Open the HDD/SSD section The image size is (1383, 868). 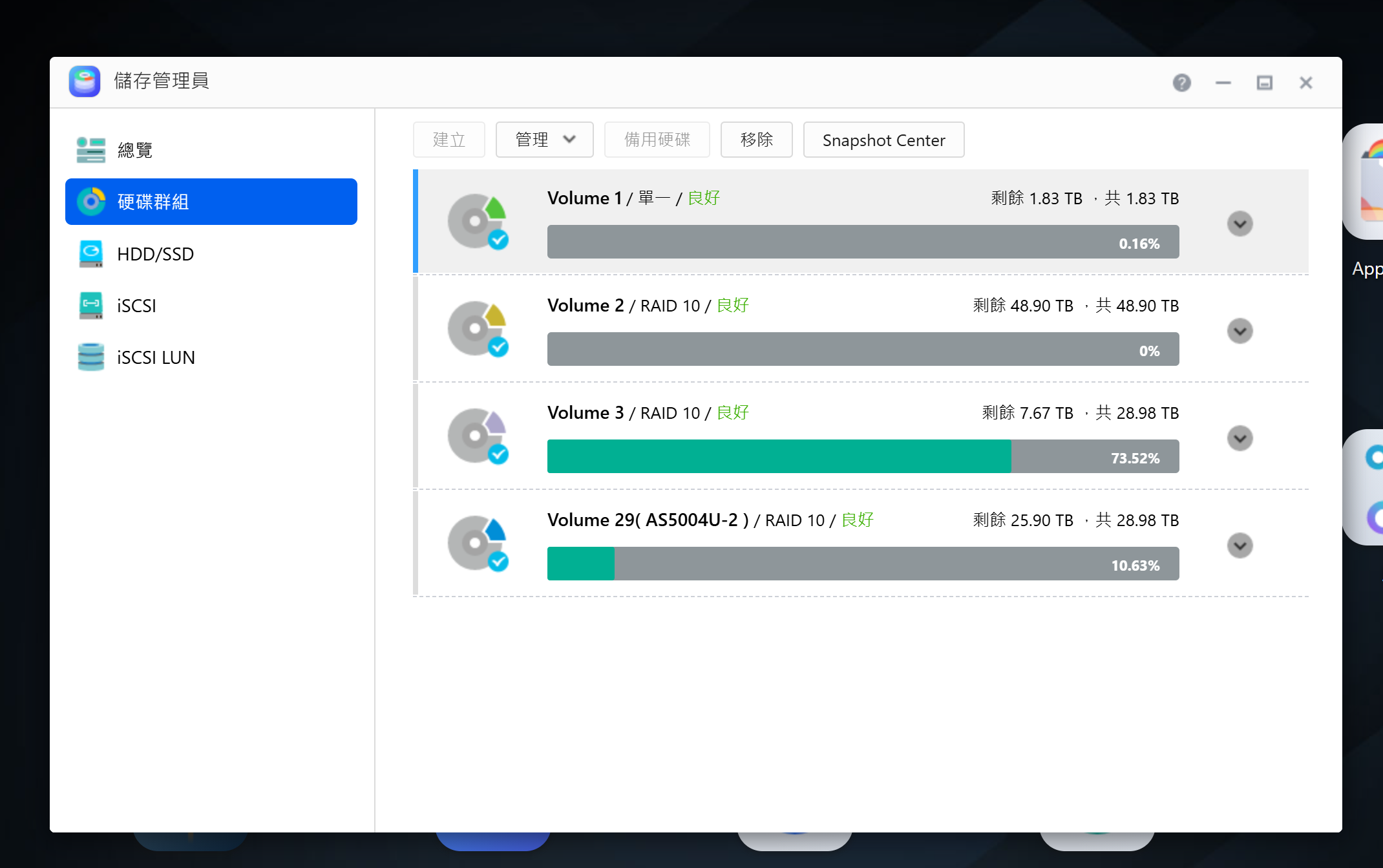click(211, 254)
